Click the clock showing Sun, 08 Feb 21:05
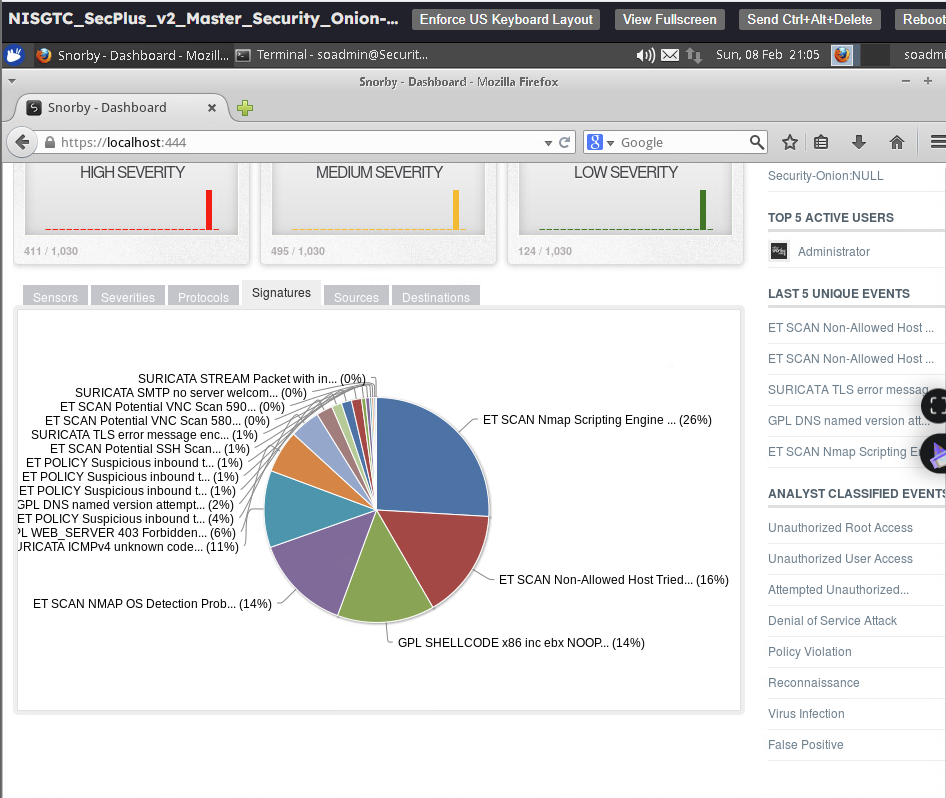946x798 pixels. (x=767, y=55)
